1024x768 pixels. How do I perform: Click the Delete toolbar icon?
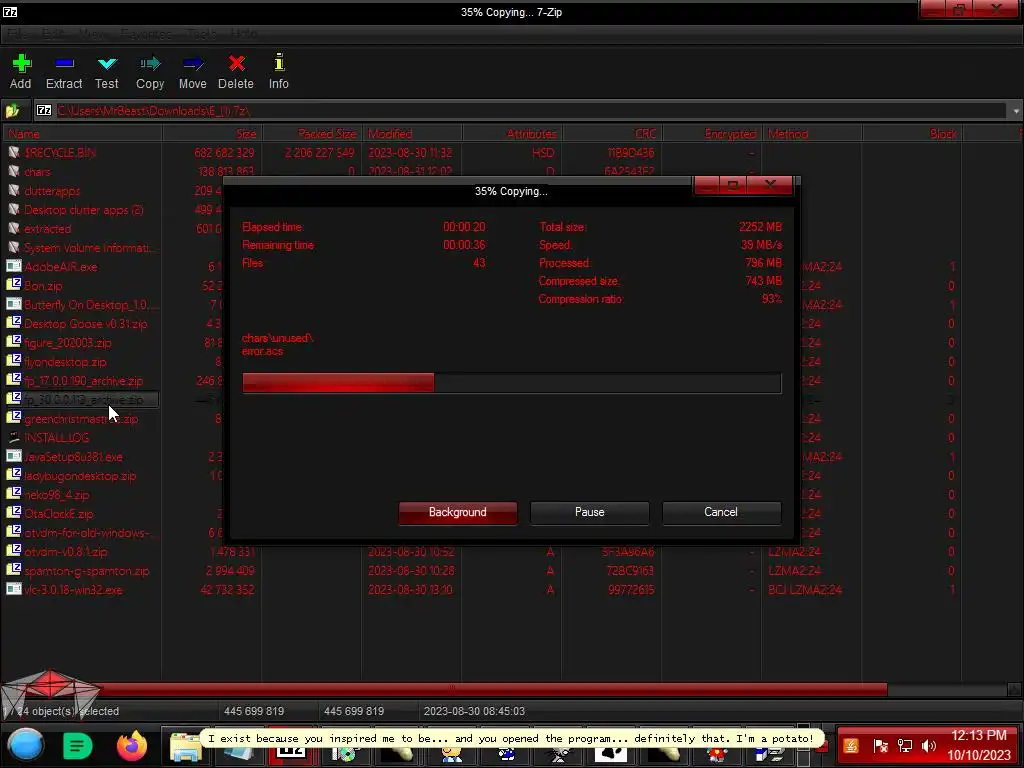(236, 63)
